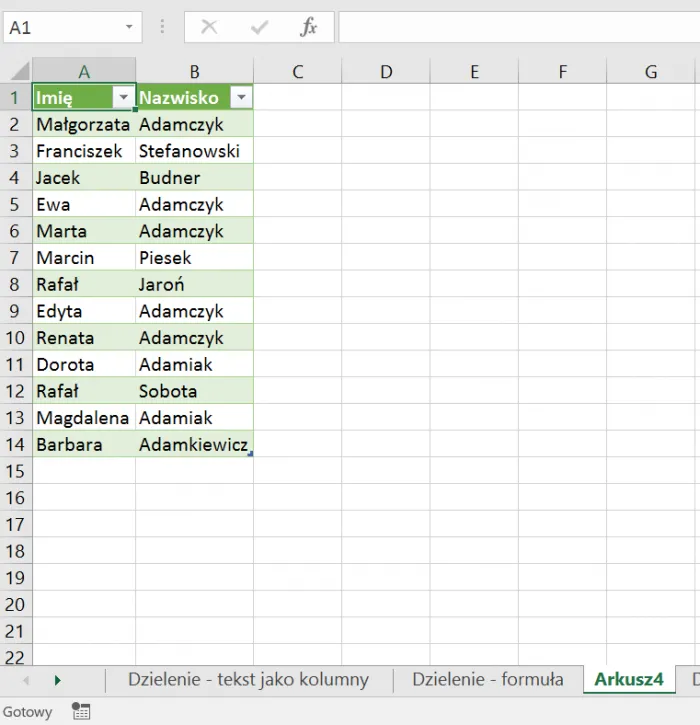The height and width of the screenshot is (725, 700).
Task: Switch to sheet Dzielenie - tekst jako kolumny
Action: coord(248,680)
